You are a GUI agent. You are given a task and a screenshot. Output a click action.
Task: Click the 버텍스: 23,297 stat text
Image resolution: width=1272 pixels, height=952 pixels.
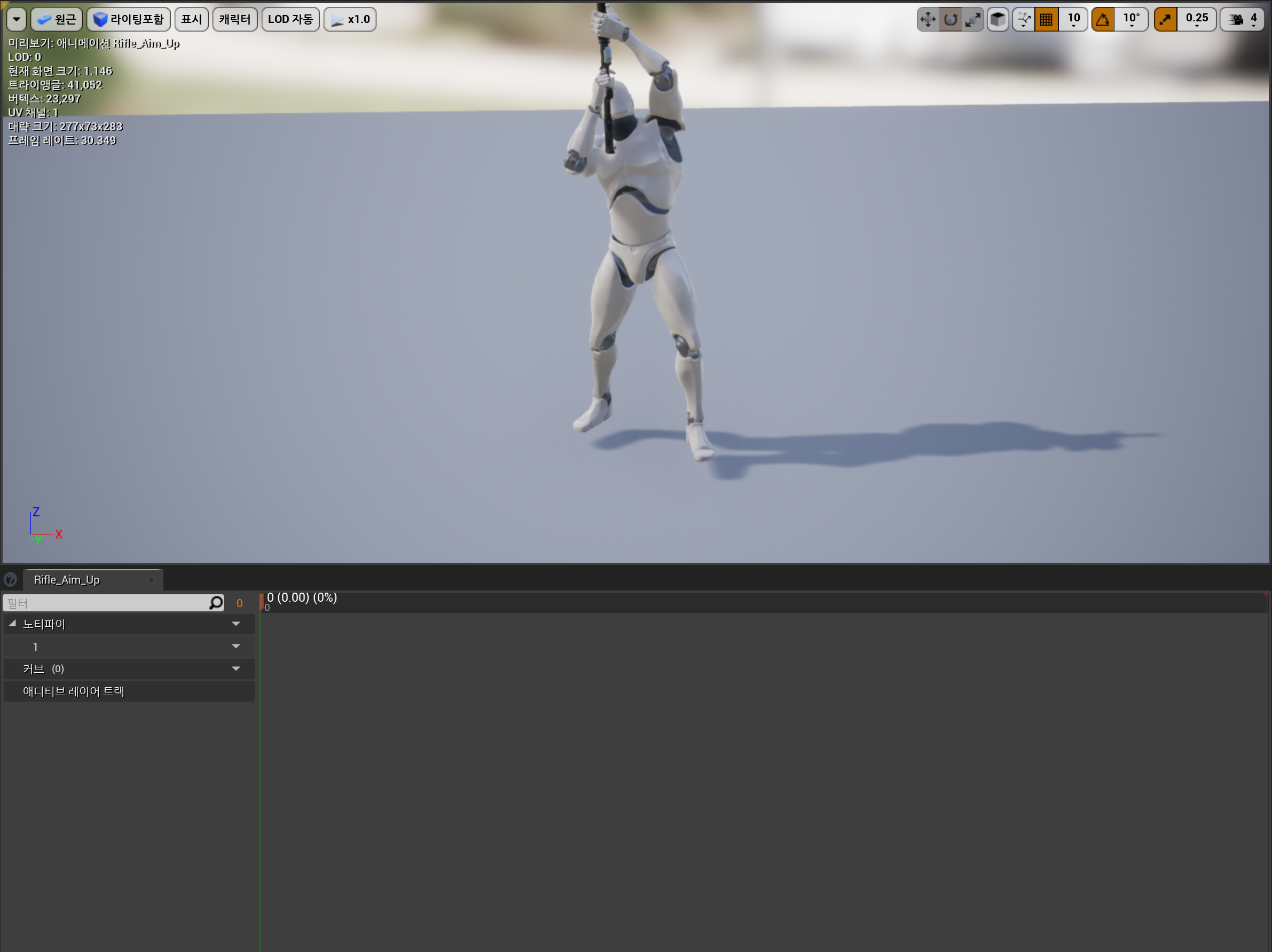pos(44,98)
